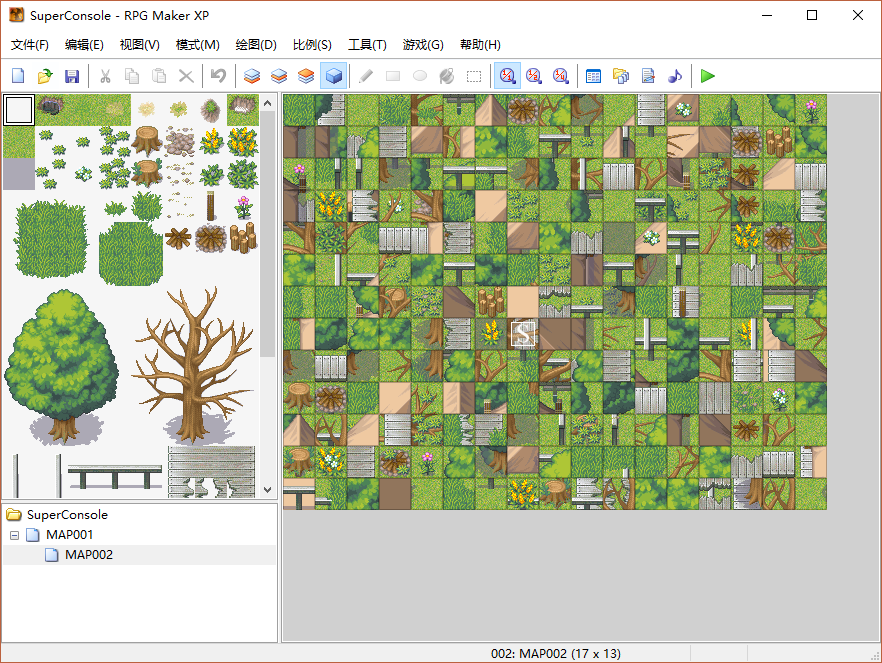Viewport: 882px width, 663px height.
Task: Select the SuperConsole project root folder
Action: (x=67, y=515)
